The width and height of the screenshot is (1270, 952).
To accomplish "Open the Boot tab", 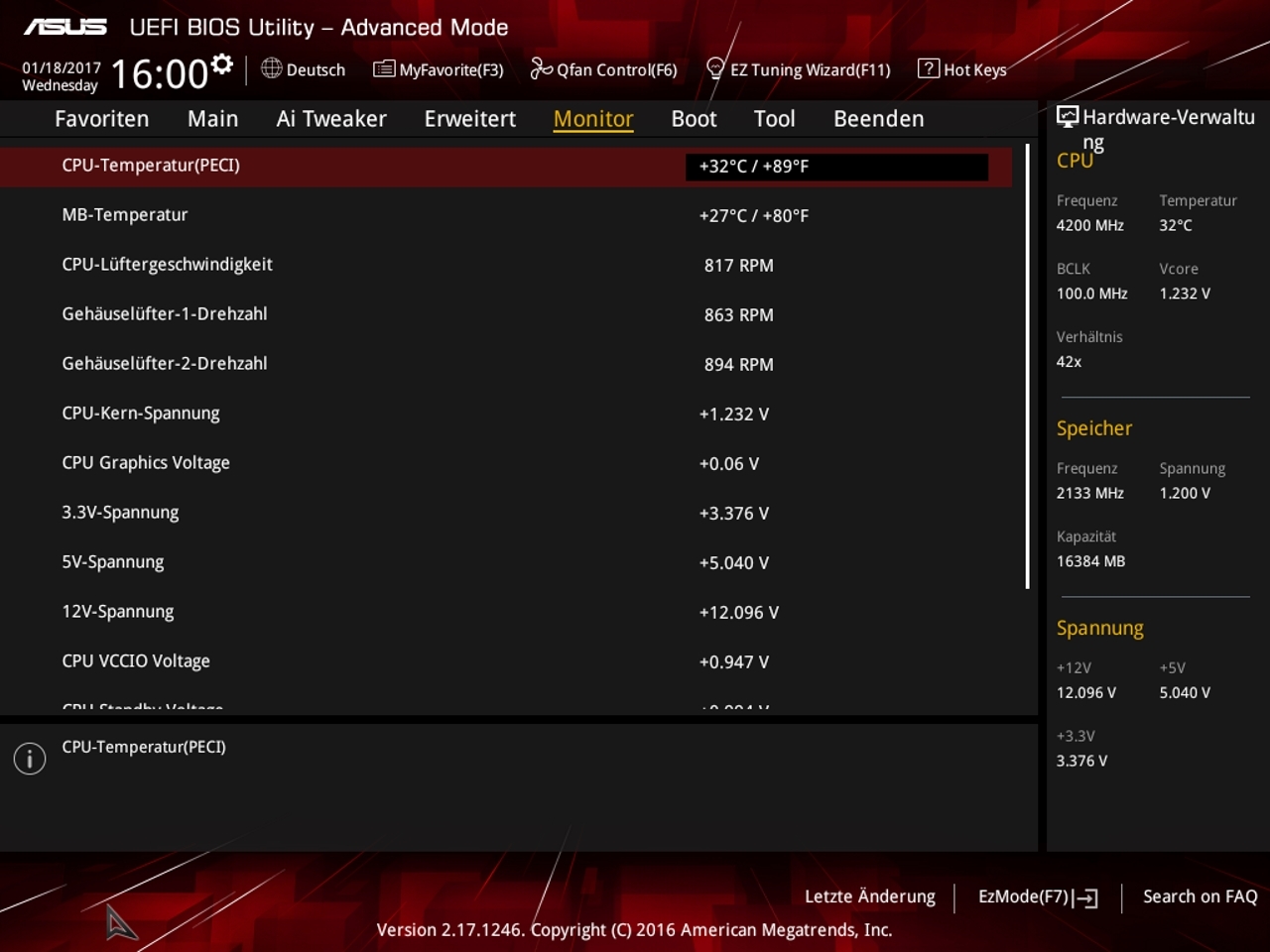I will click(694, 119).
